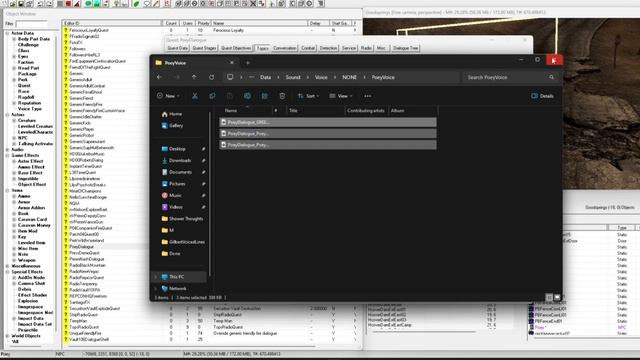This screenshot has width=640, height=360.
Task: Expand the NPC node in object tree
Action: (x=14, y=138)
